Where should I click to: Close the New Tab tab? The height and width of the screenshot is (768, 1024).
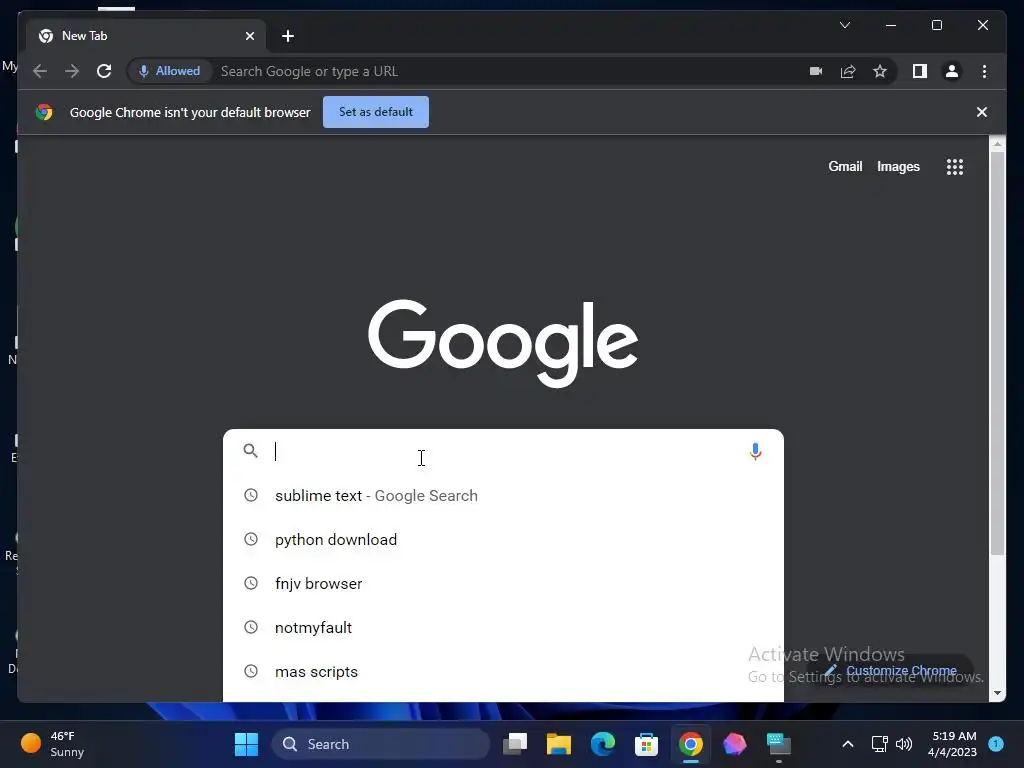(x=249, y=36)
